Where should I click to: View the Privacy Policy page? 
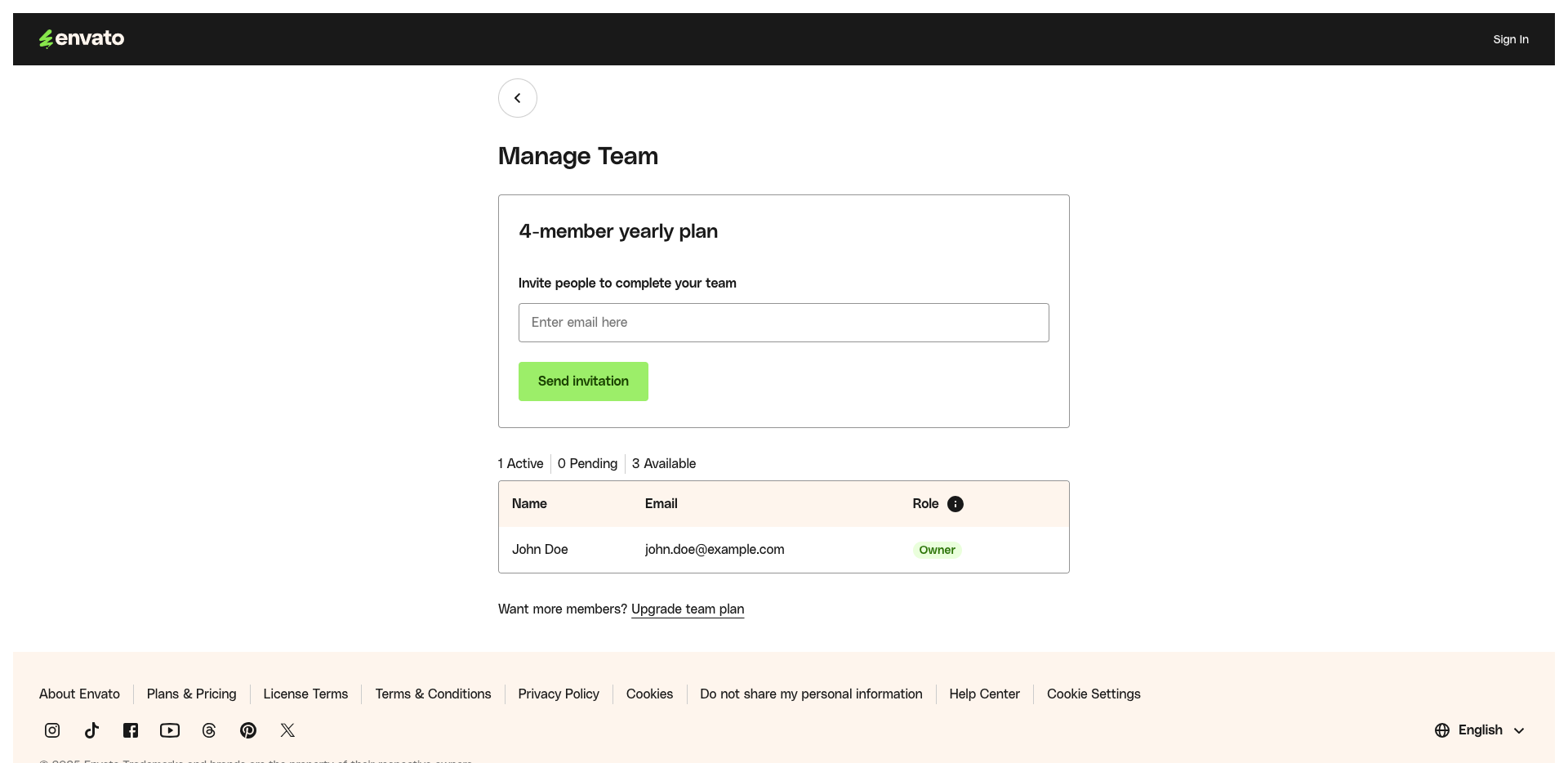(559, 694)
